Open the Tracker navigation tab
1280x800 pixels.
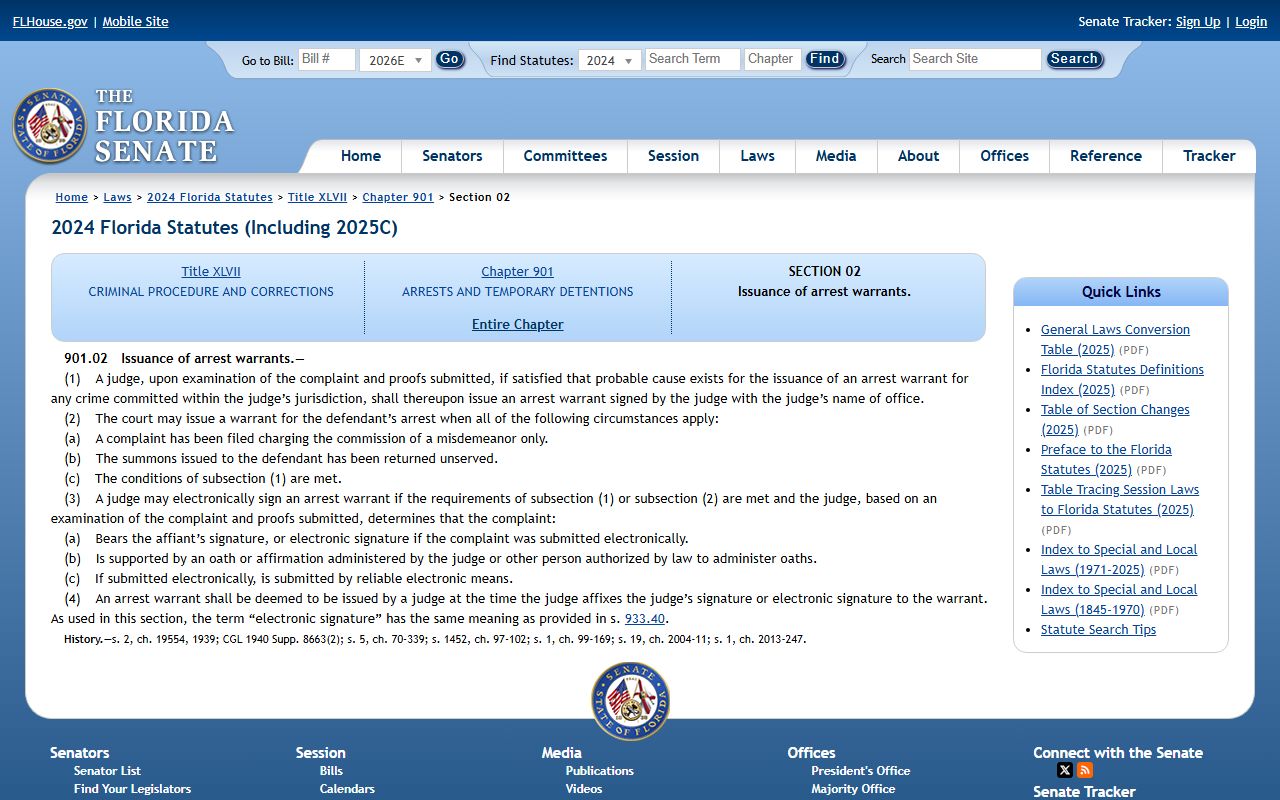(1209, 156)
